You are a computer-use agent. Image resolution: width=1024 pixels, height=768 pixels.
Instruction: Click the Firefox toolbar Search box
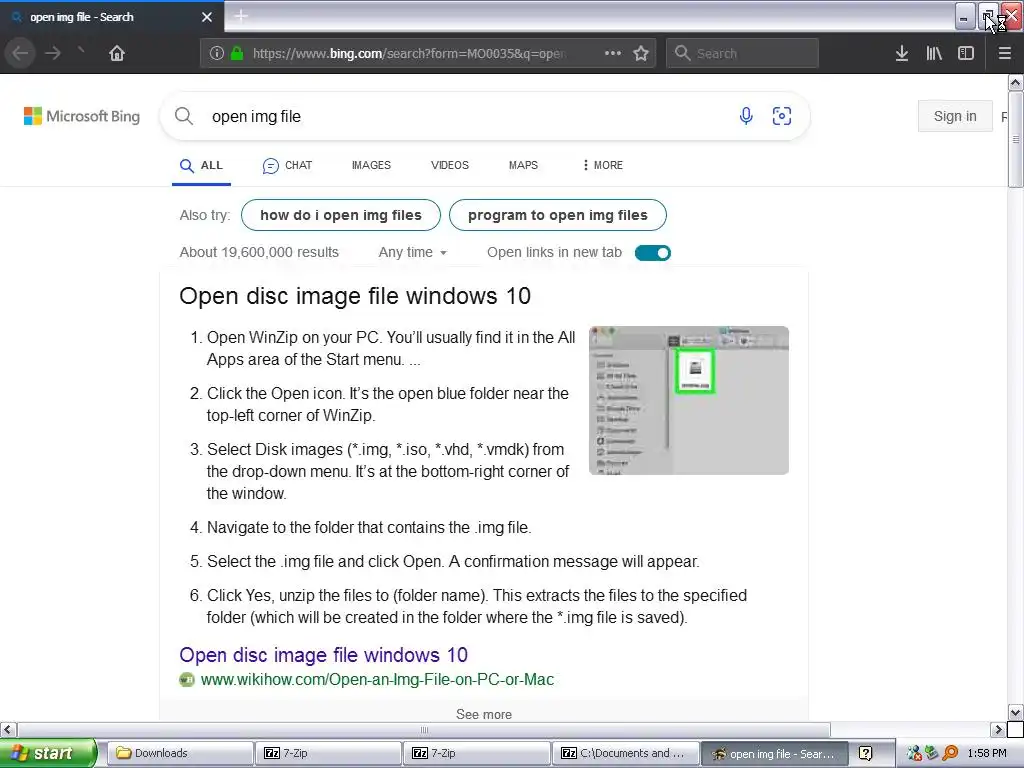pyautogui.click(x=743, y=54)
